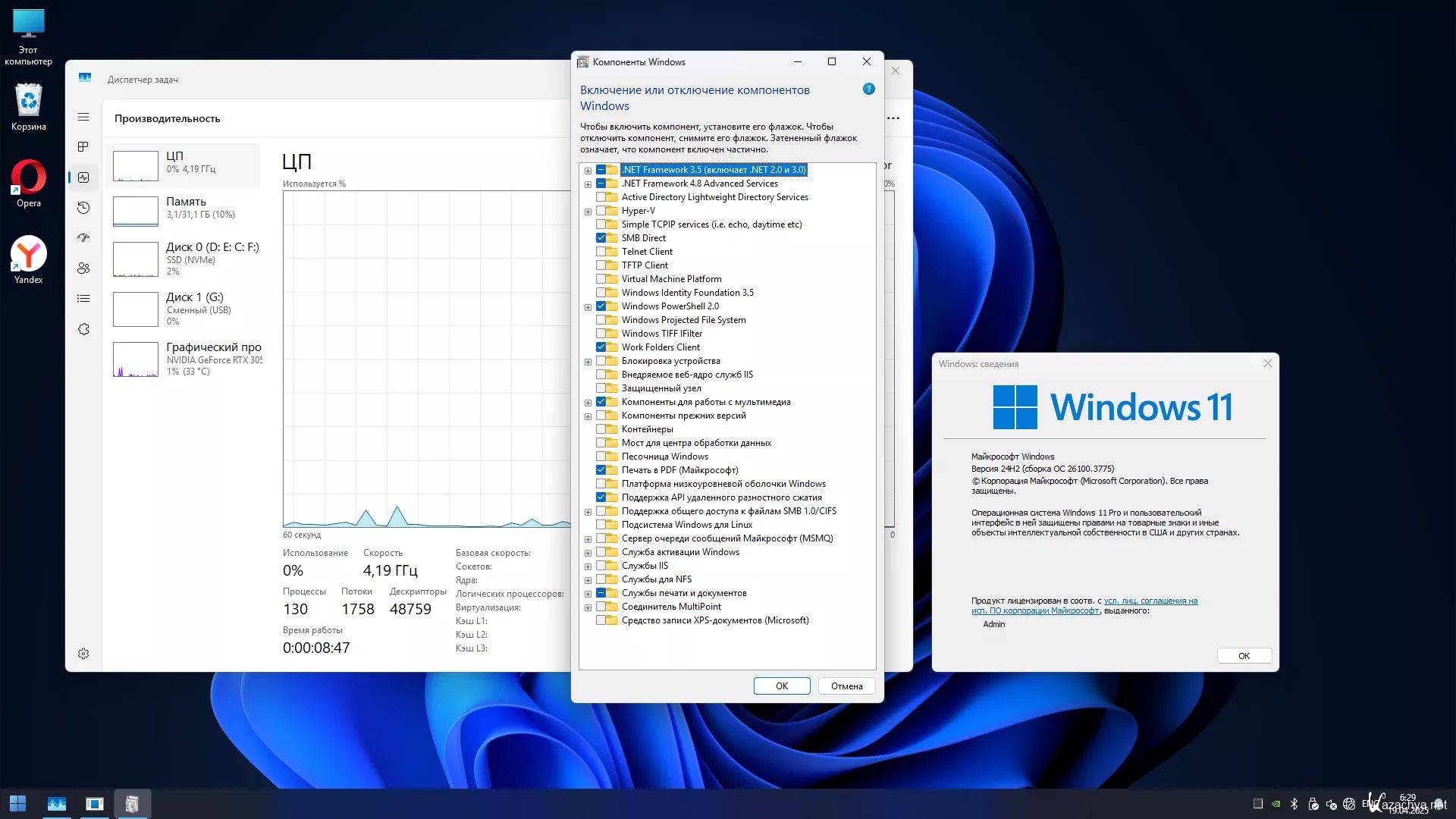Enable the Telnet Client checkbox

coord(601,252)
